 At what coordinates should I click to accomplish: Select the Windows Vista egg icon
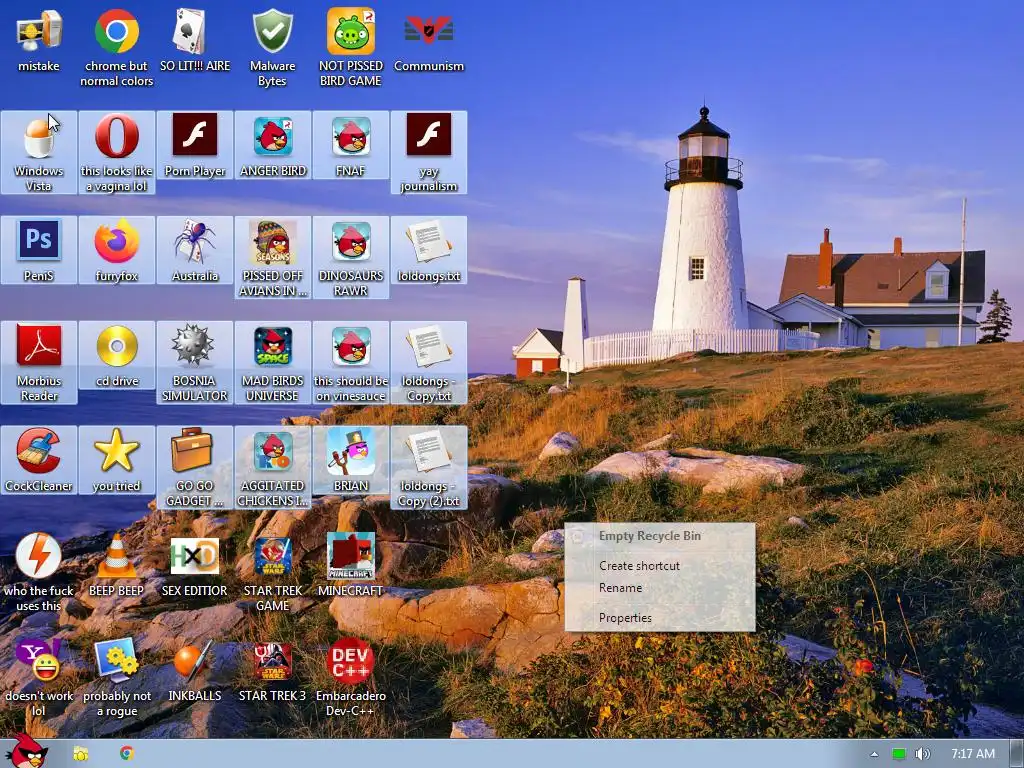pos(39,152)
